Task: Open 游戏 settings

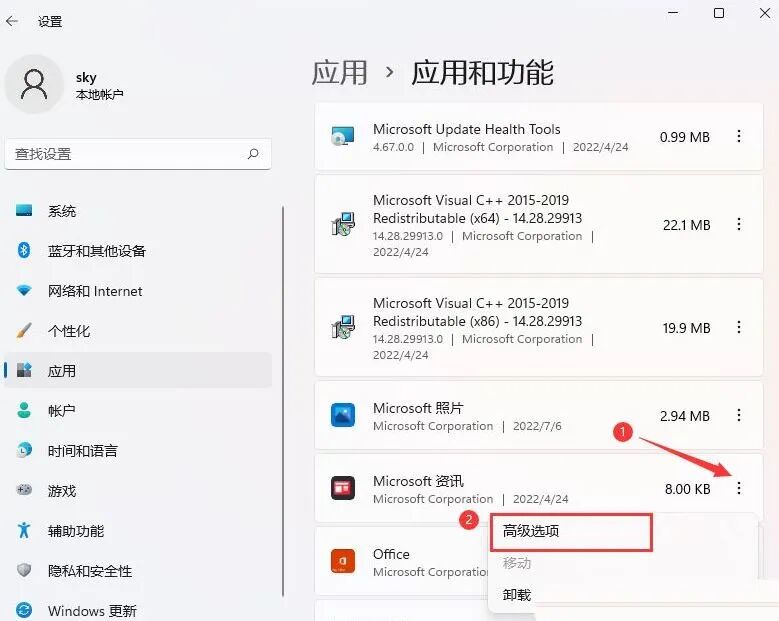Action: 138,491
